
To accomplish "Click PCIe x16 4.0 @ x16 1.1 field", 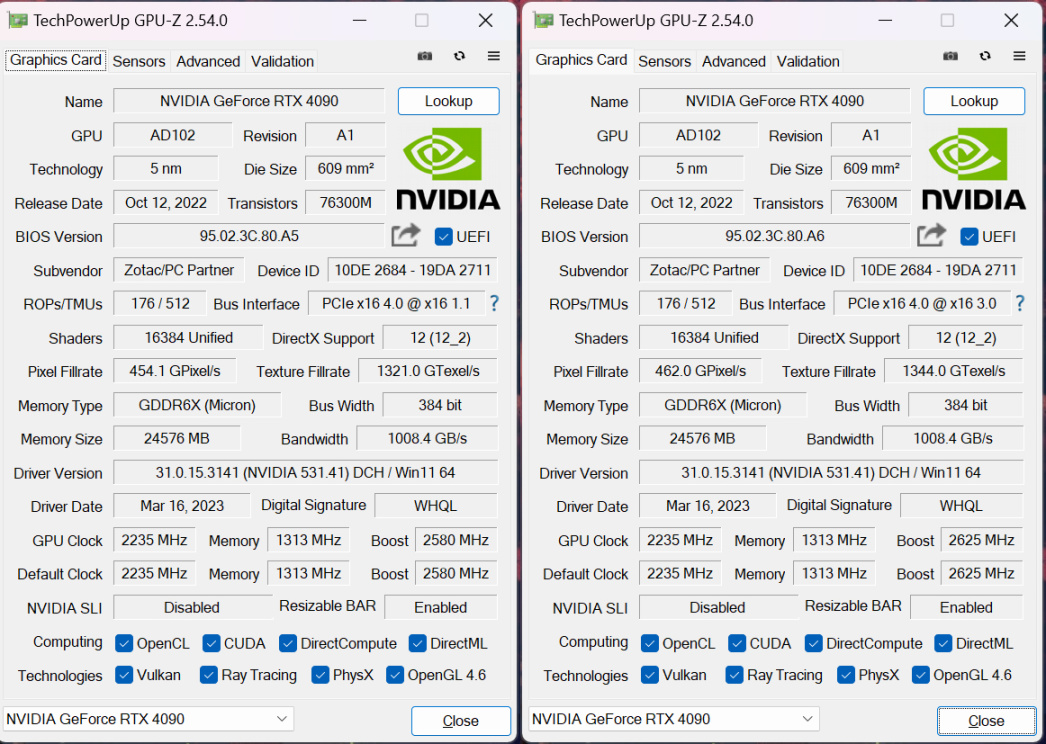I will [396, 304].
